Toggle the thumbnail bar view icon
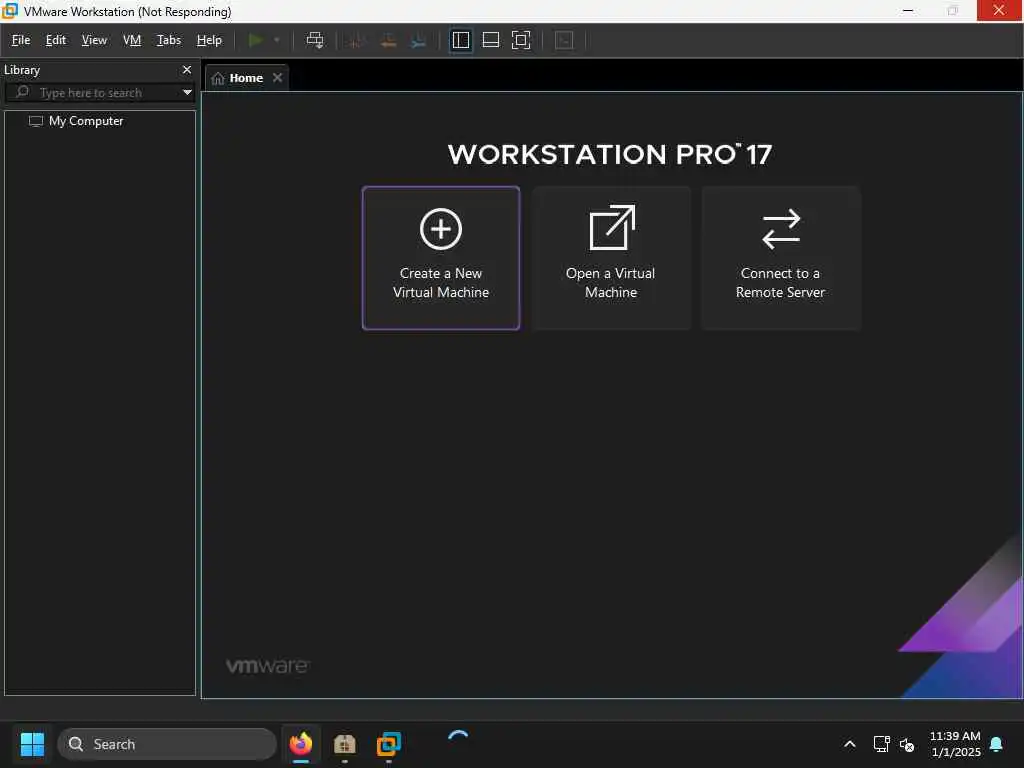The height and width of the screenshot is (768, 1024). click(x=490, y=40)
